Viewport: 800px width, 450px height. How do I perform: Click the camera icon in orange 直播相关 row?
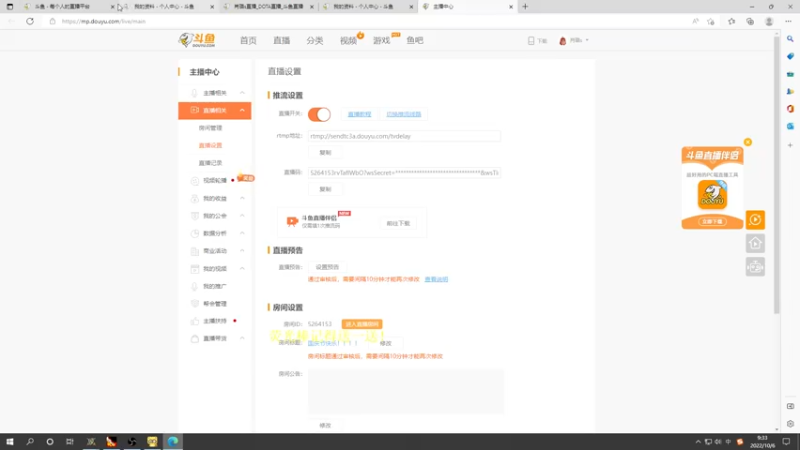(x=194, y=110)
